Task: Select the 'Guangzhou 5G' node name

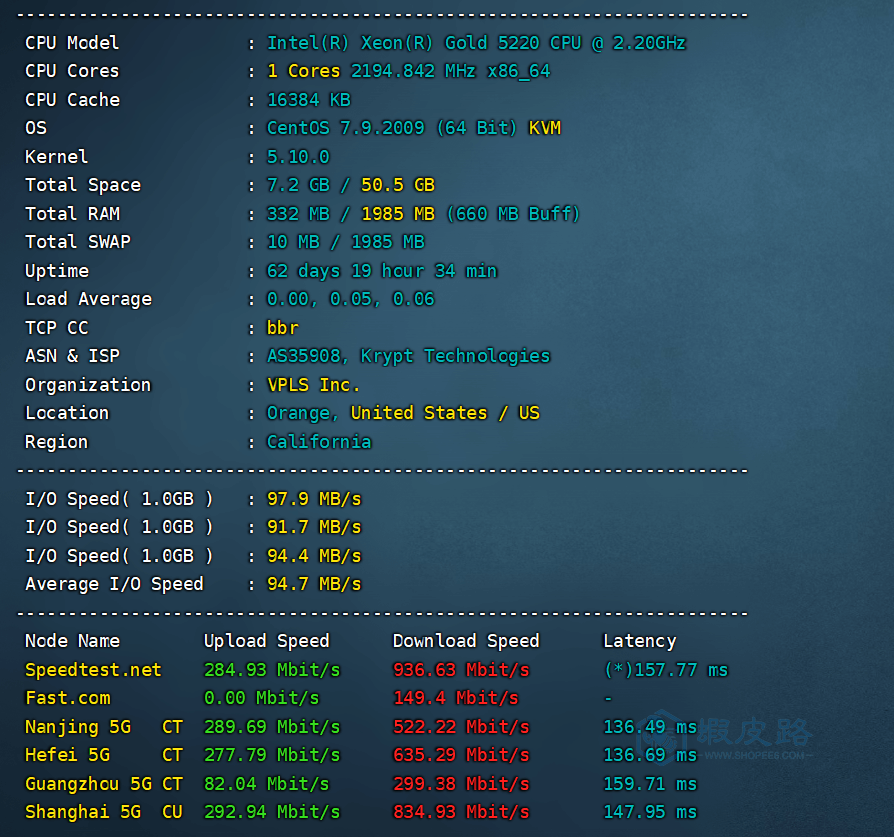Action: tap(88, 784)
